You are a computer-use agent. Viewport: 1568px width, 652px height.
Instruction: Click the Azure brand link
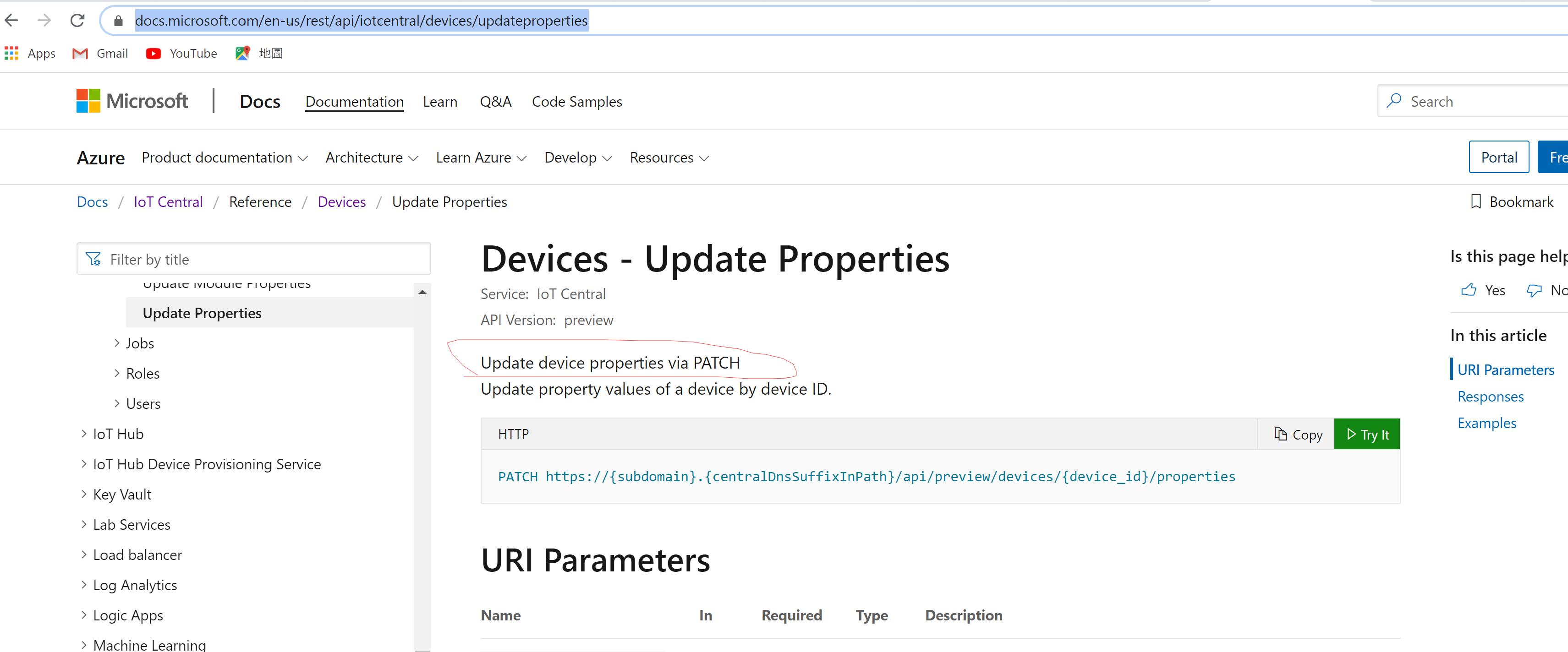(100, 158)
